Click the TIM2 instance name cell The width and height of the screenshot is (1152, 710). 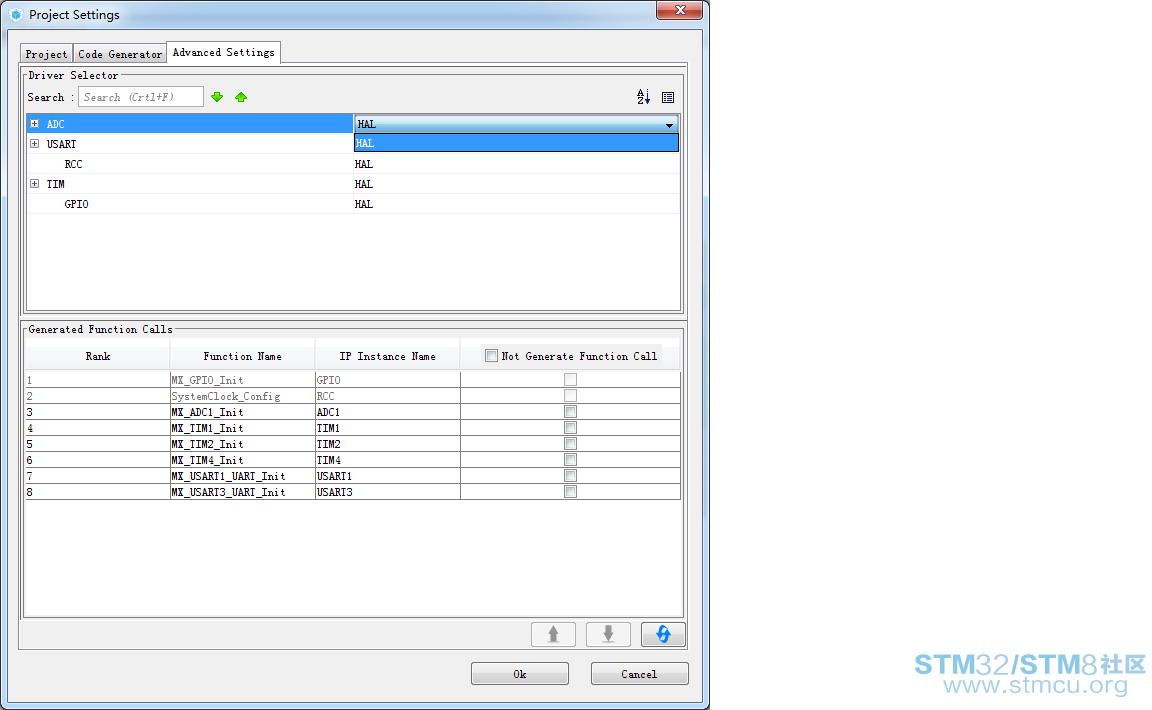tap(387, 444)
